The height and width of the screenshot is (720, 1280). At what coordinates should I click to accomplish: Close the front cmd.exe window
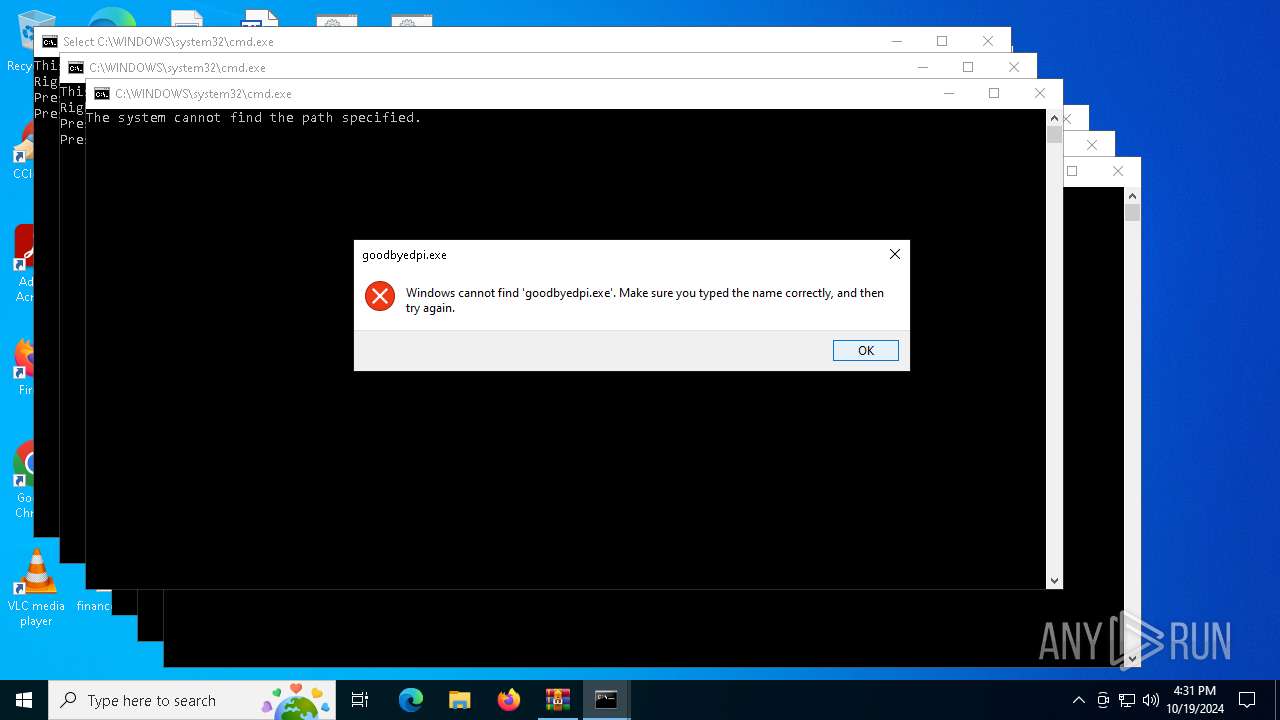tap(1040, 93)
